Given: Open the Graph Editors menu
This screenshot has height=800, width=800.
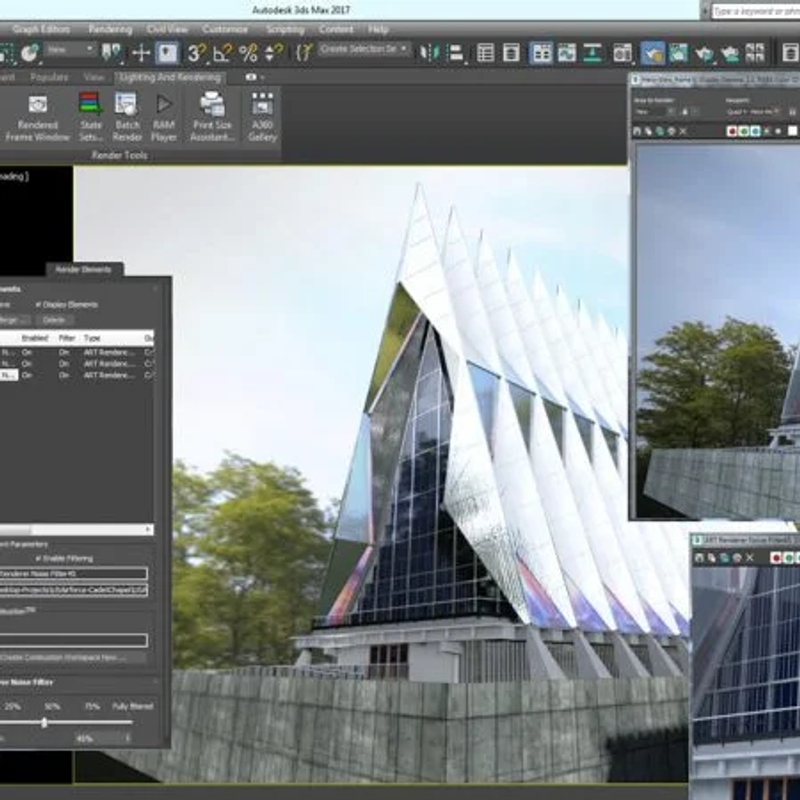Looking at the screenshot, I should pyautogui.click(x=41, y=29).
